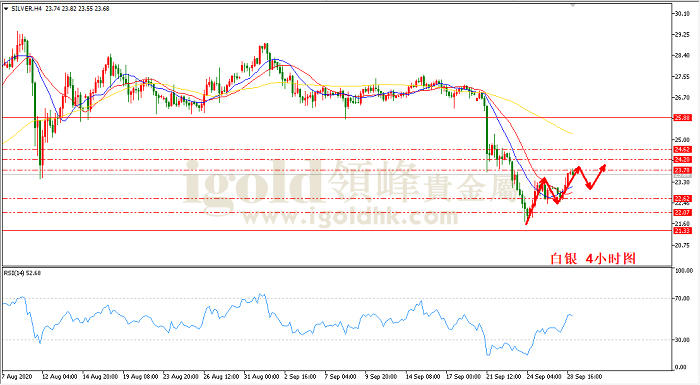Click the yellow moving average line end

[572, 133]
